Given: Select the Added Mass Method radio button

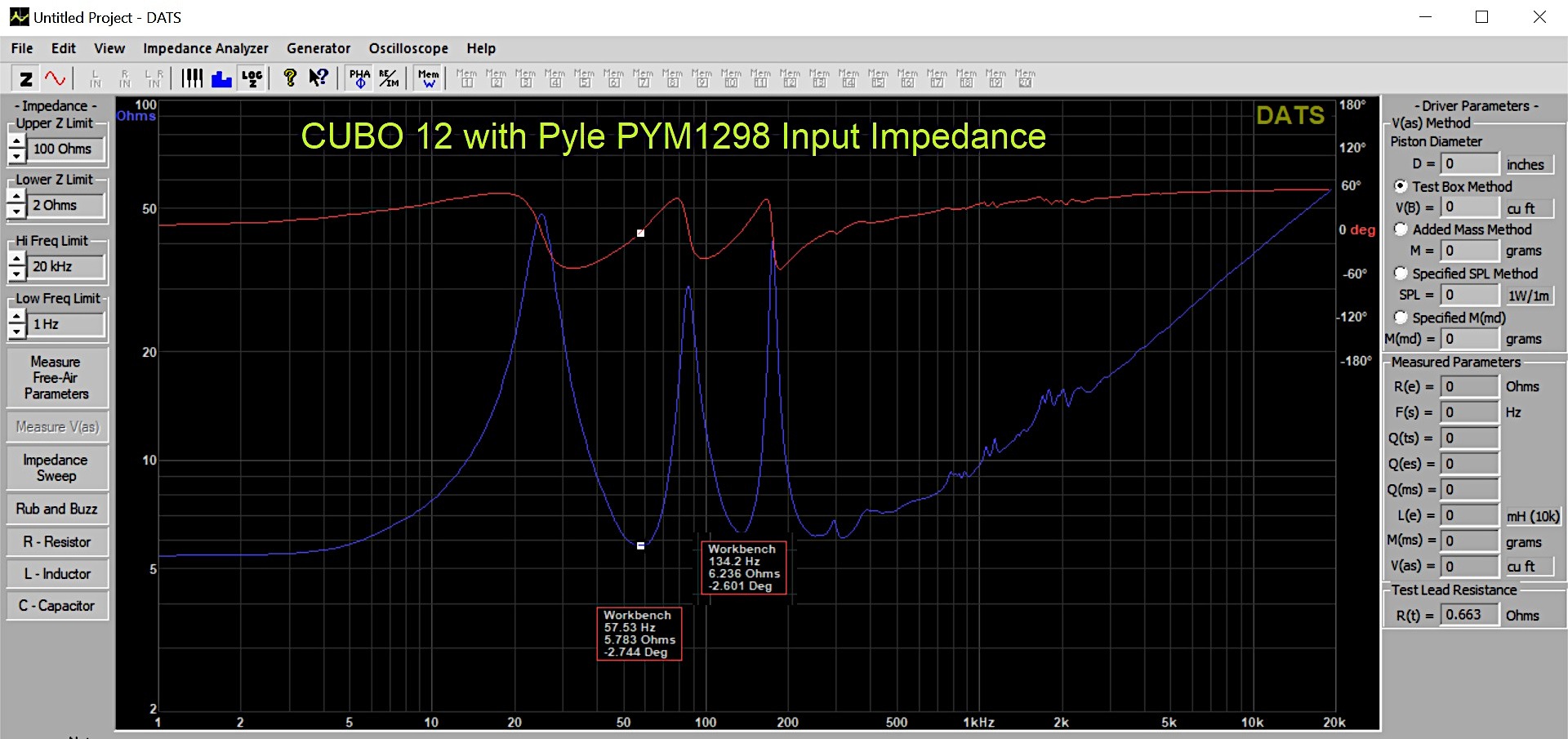Looking at the screenshot, I should coord(1401,229).
